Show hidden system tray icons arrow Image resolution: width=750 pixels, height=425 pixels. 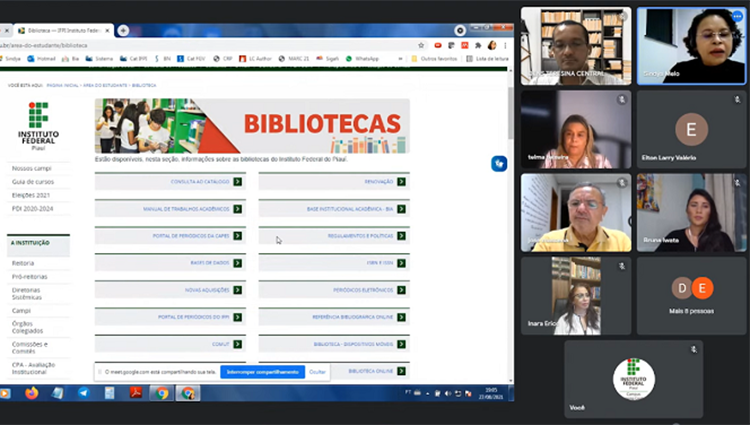click(x=428, y=393)
